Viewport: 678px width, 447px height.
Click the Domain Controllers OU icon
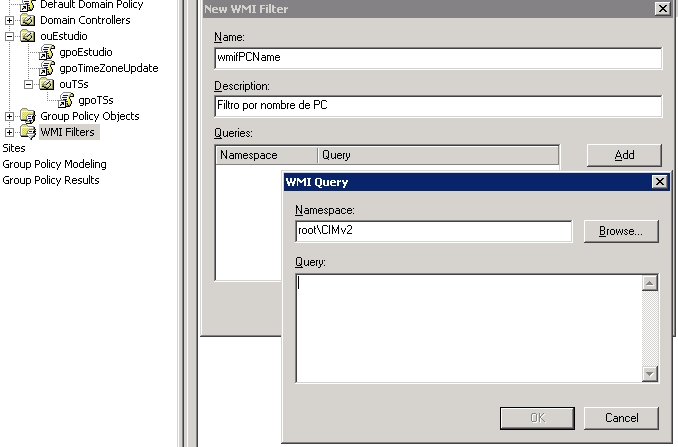(x=28, y=20)
